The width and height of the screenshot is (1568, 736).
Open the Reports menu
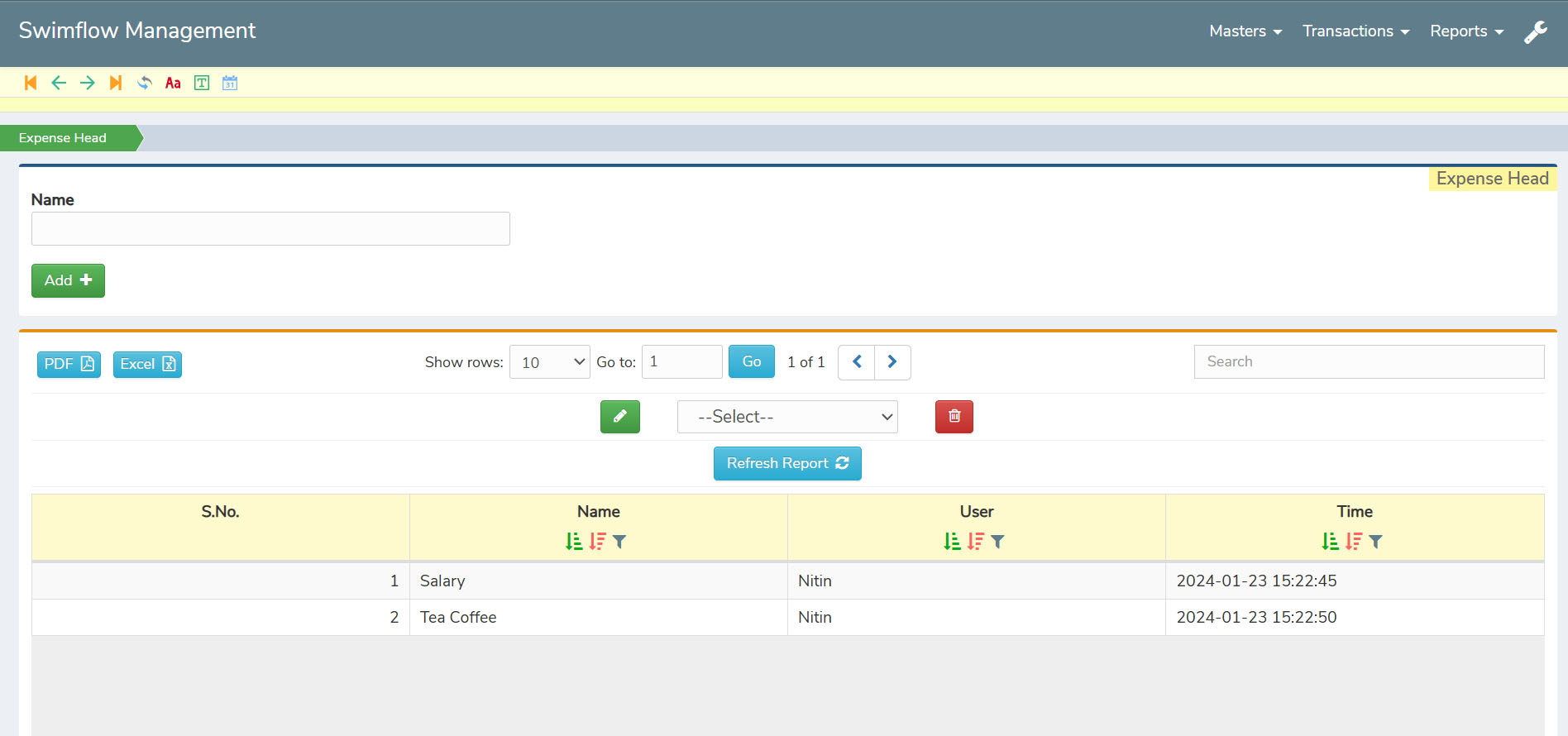pyautogui.click(x=1465, y=31)
